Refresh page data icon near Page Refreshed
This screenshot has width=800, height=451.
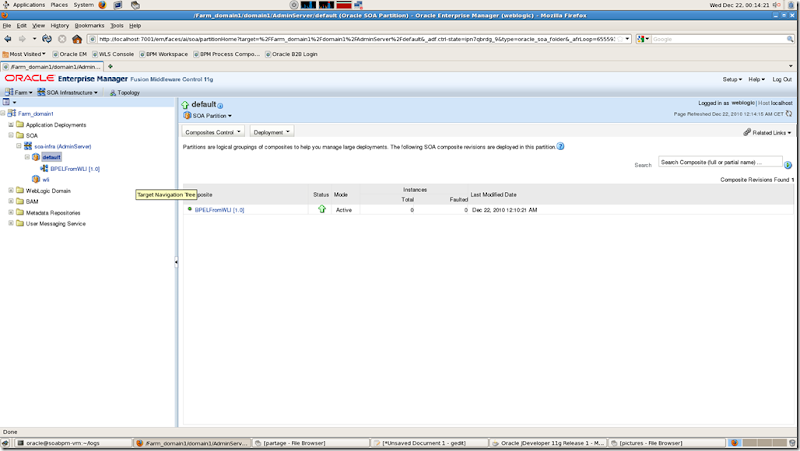(x=789, y=114)
